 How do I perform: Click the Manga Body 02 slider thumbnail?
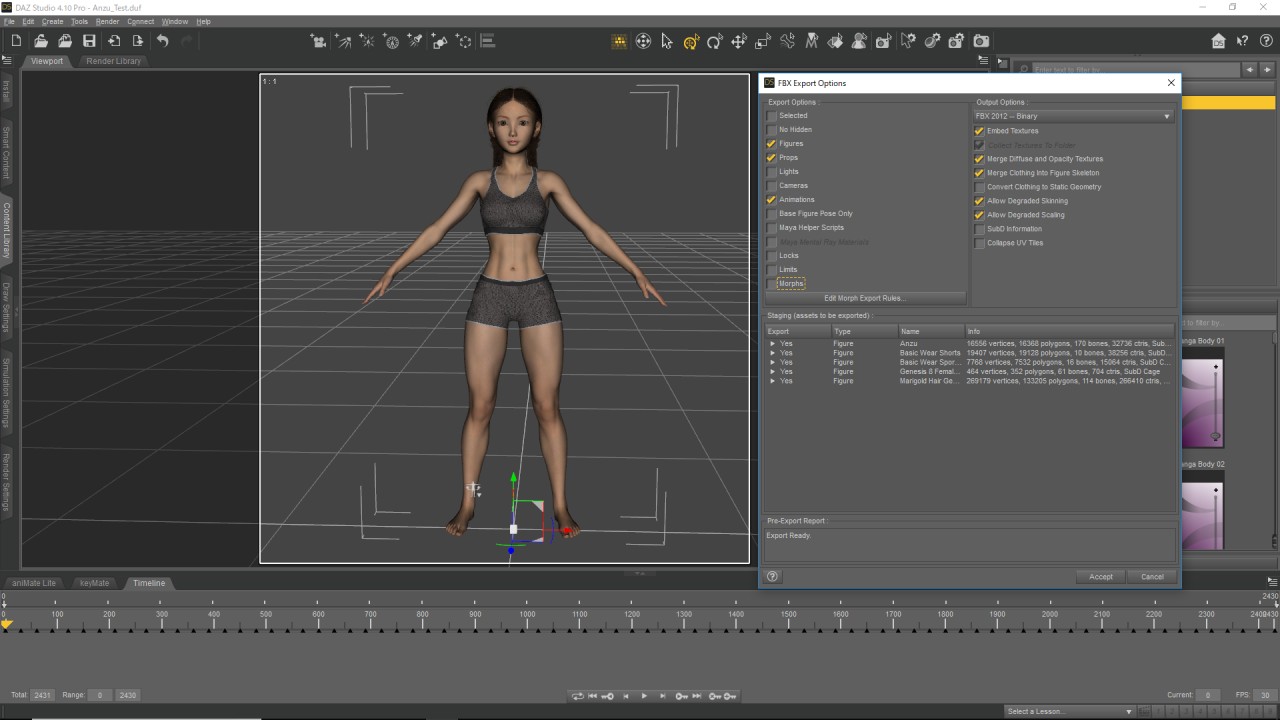1202,516
